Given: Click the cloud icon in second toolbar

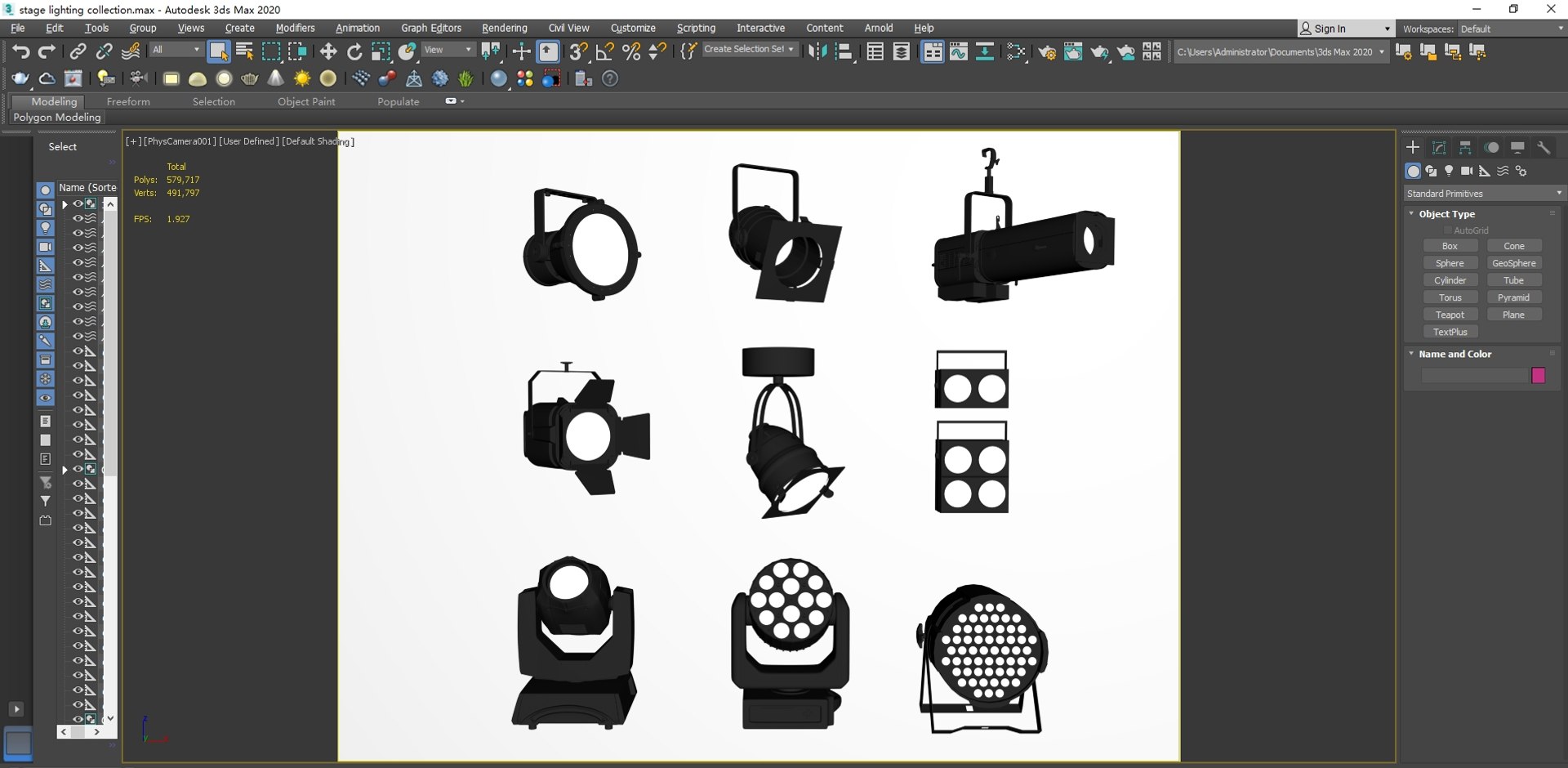Looking at the screenshot, I should 47,78.
